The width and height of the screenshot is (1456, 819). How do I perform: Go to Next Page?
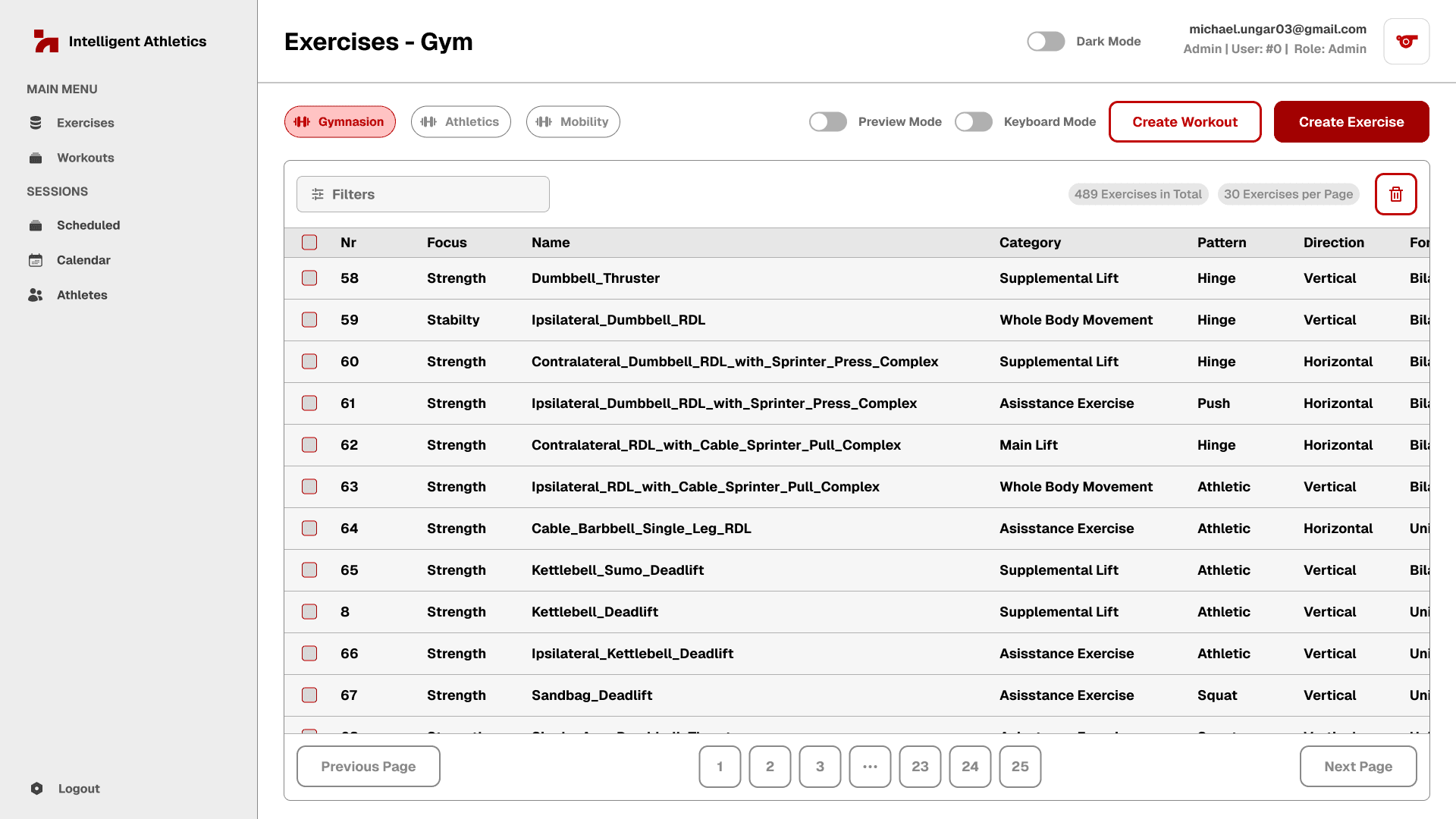tap(1357, 767)
